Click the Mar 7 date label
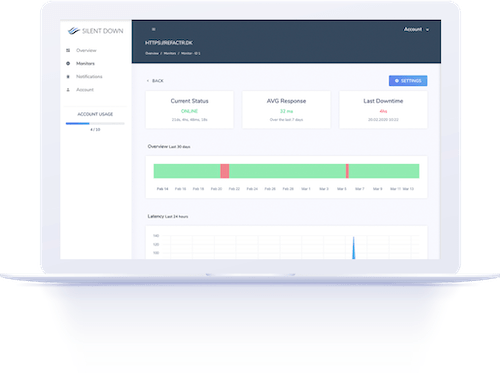 (359, 189)
